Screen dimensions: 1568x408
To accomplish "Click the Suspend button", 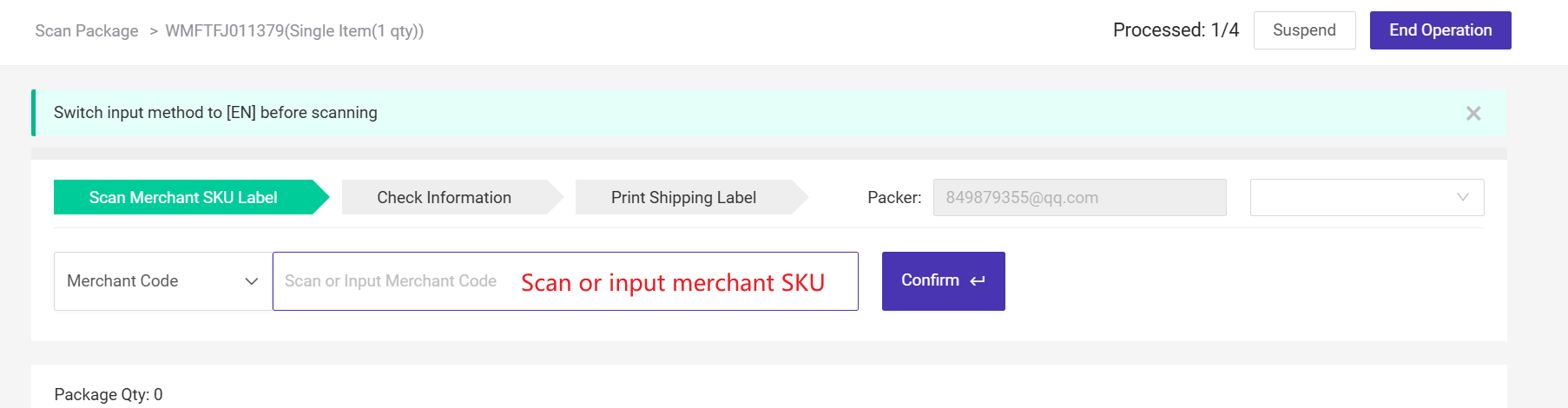I will (1304, 30).
